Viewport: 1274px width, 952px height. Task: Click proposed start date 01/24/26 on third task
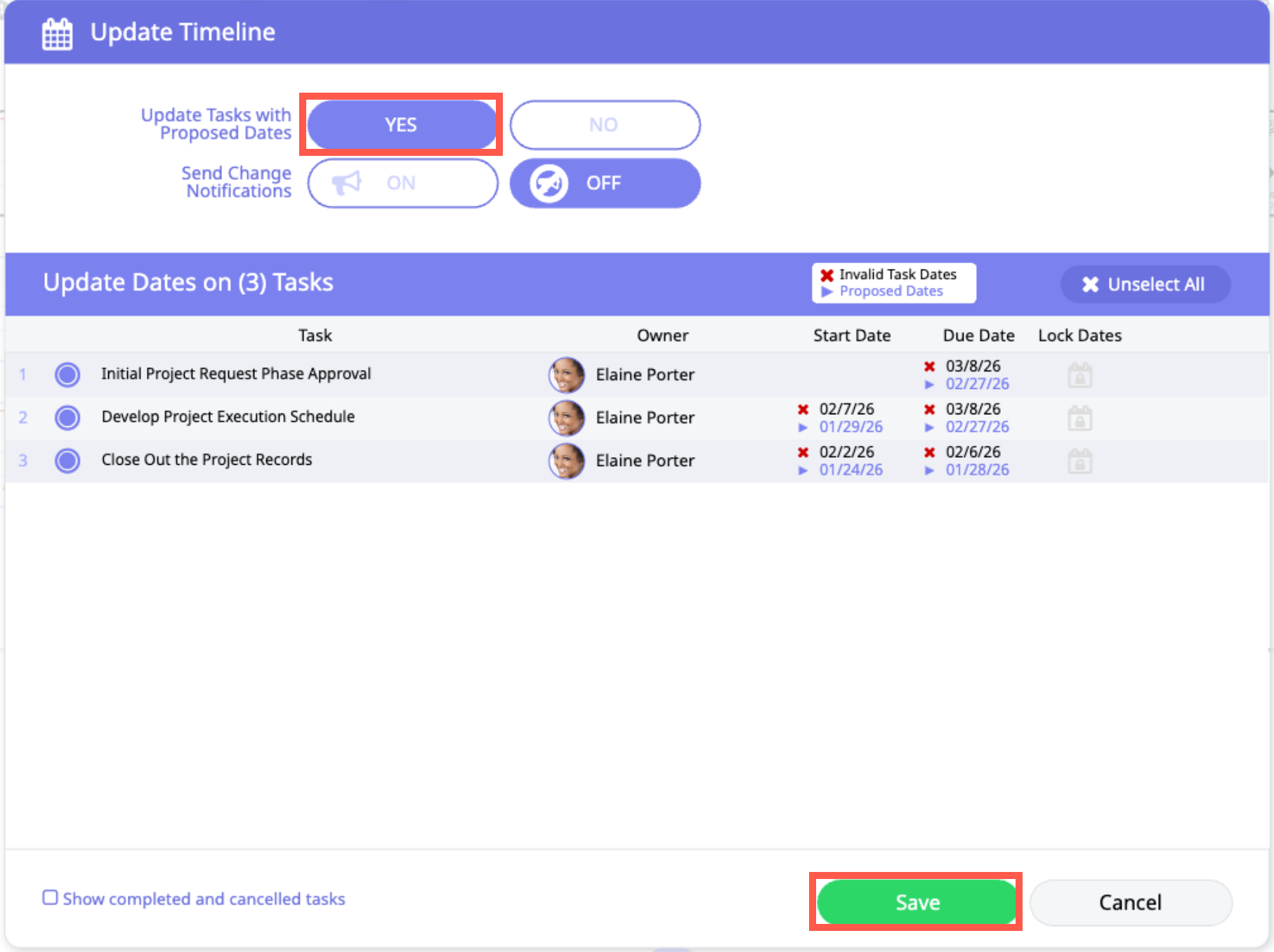click(851, 470)
